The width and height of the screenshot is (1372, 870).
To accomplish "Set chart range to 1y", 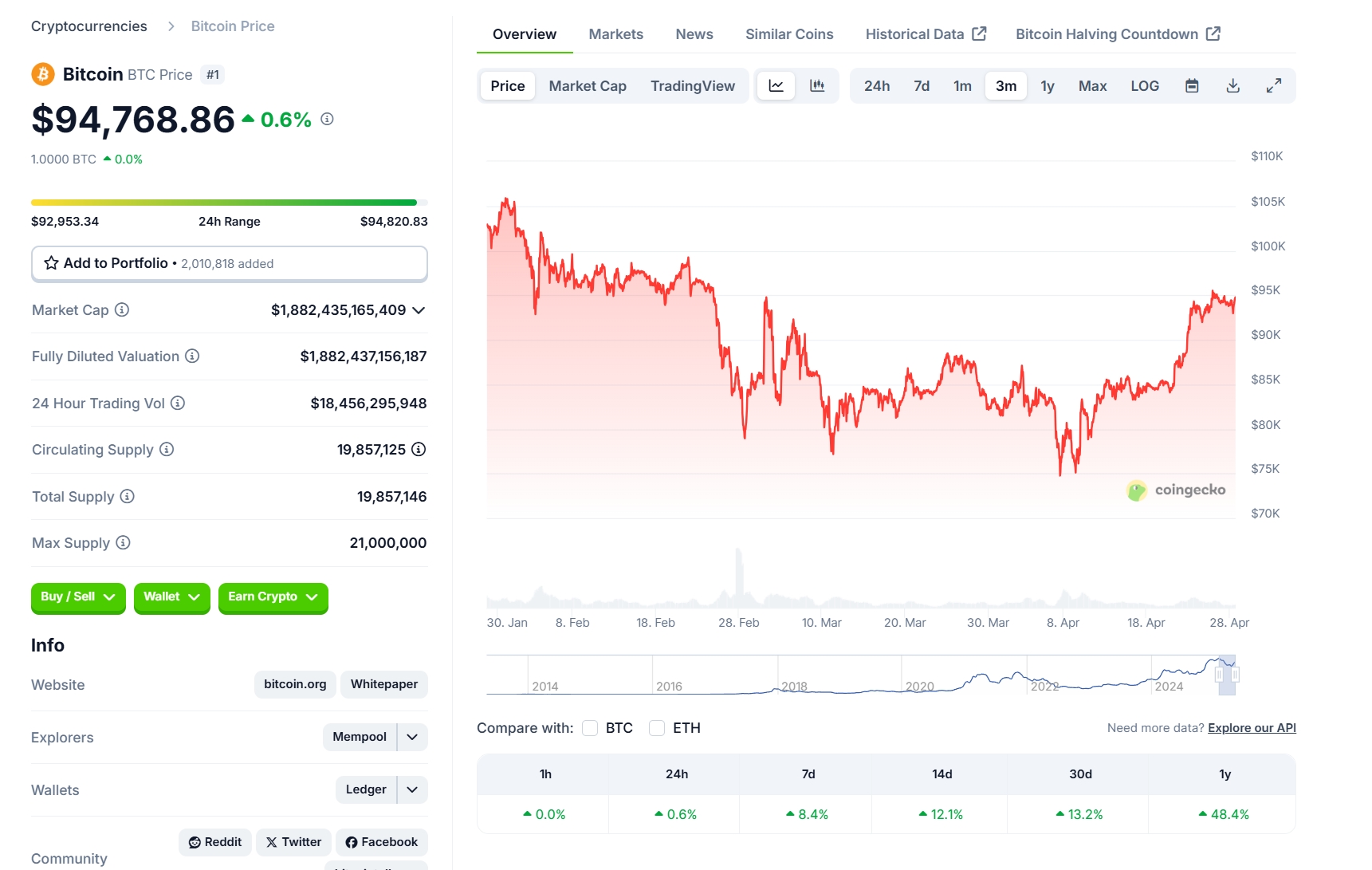I will pyautogui.click(x=1048, y=85).
